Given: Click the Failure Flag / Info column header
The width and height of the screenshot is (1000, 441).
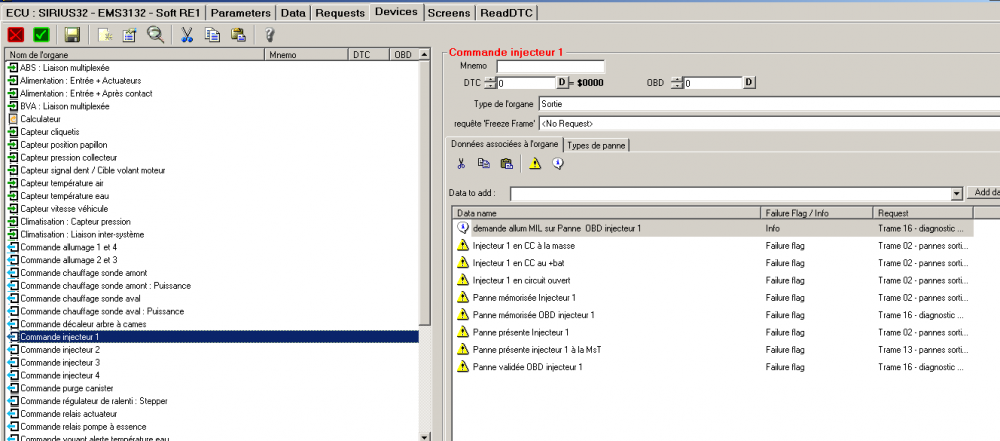Looking at the screenshot, I should pyautogui.click(x=816, y=213).
